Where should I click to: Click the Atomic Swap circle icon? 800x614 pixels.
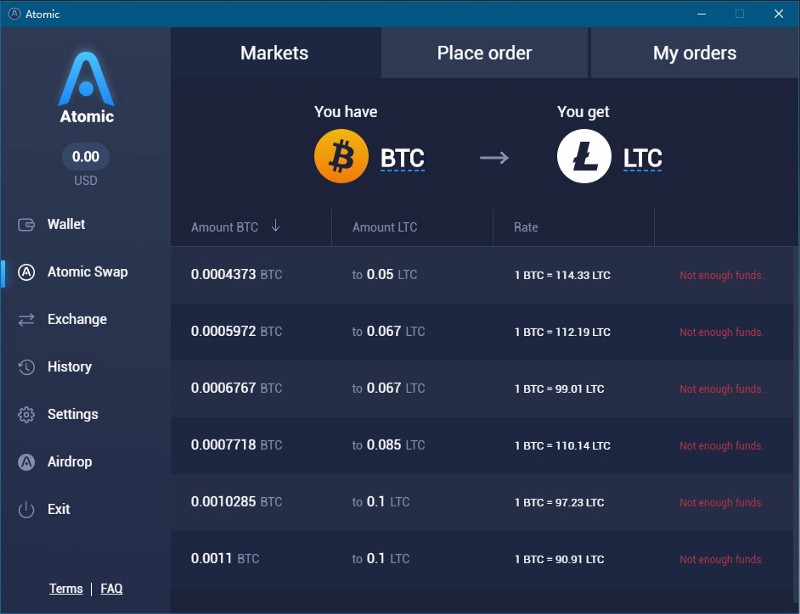(x=26, y=272)
